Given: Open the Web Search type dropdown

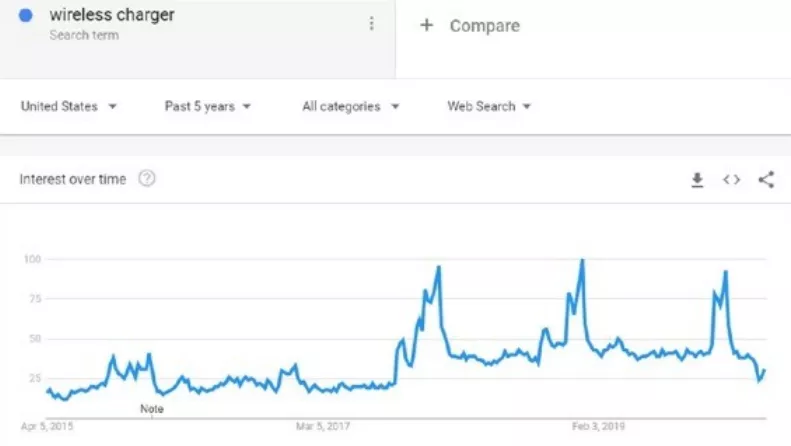Looking at the screenshot, I should (489, 106).
